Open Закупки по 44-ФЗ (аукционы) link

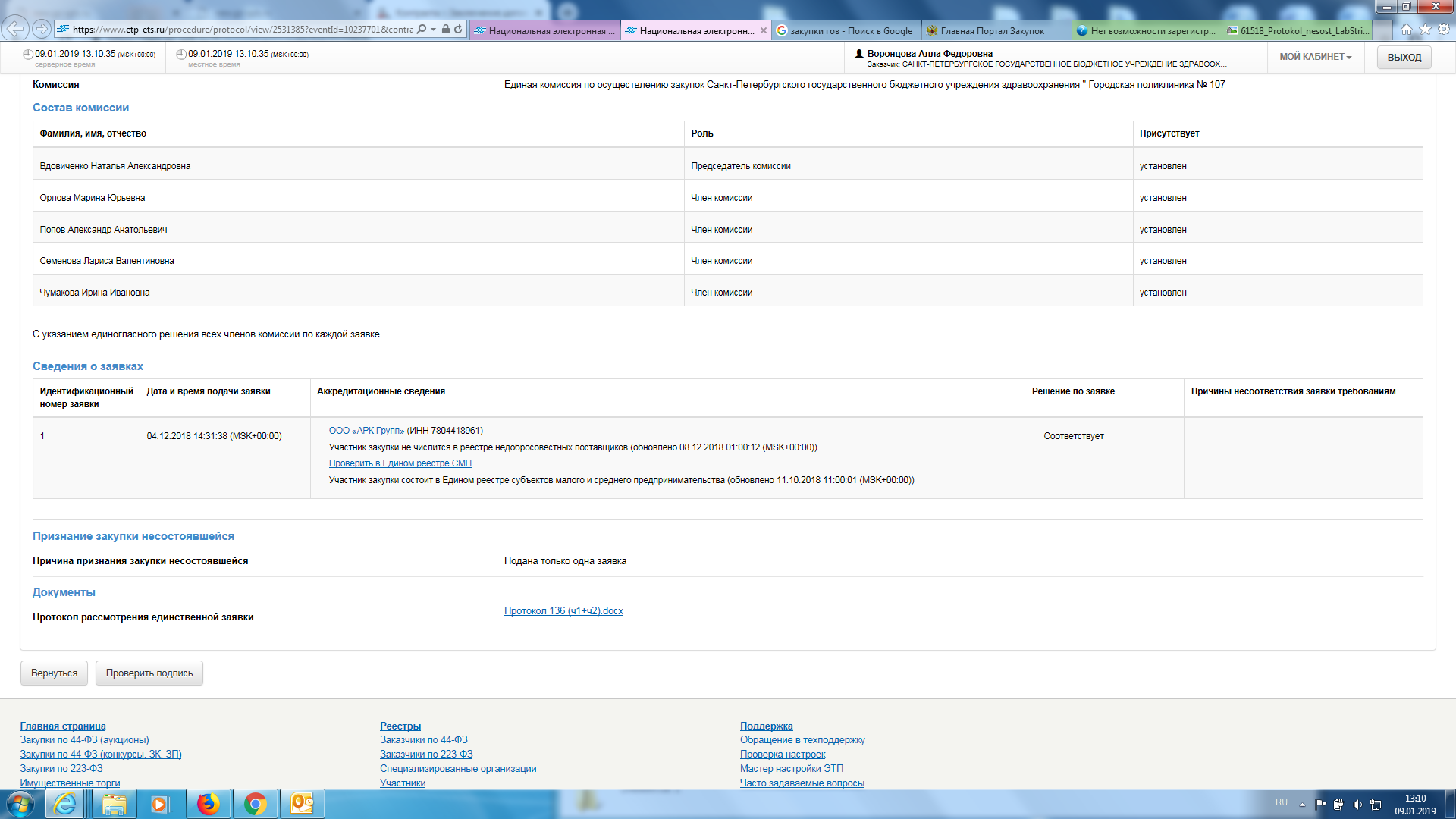[84, 740]
